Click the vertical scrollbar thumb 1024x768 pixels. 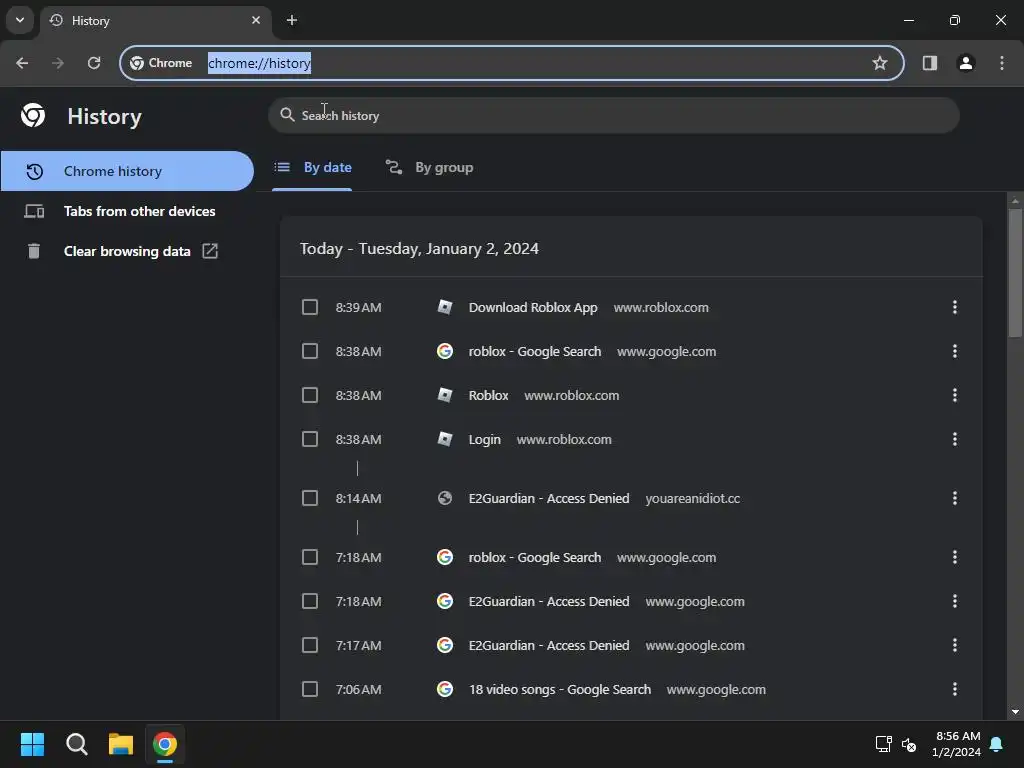click(1015, 273)
